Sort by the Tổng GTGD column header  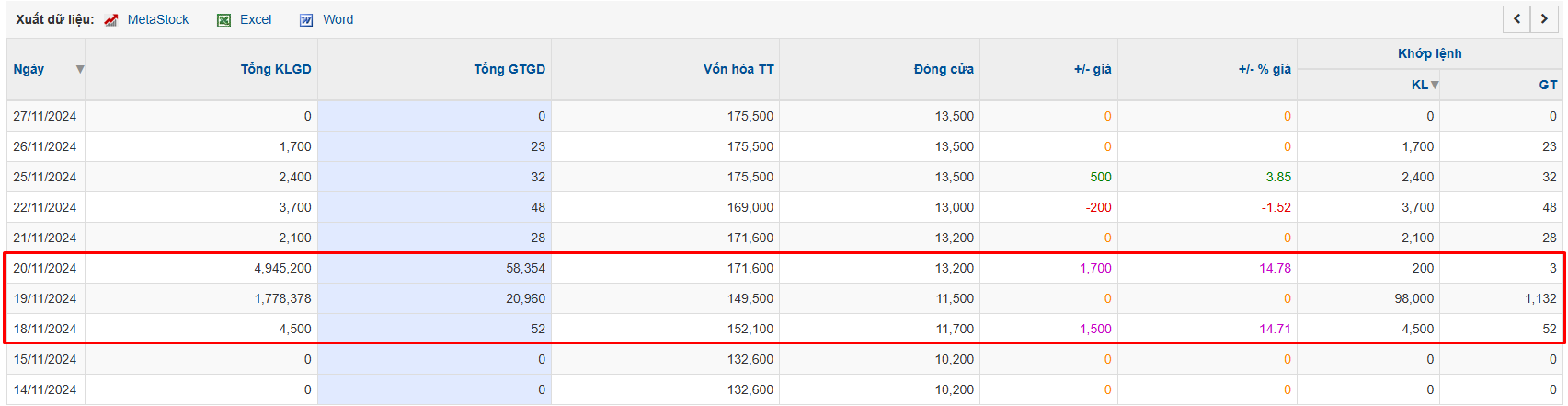point(509,69)
